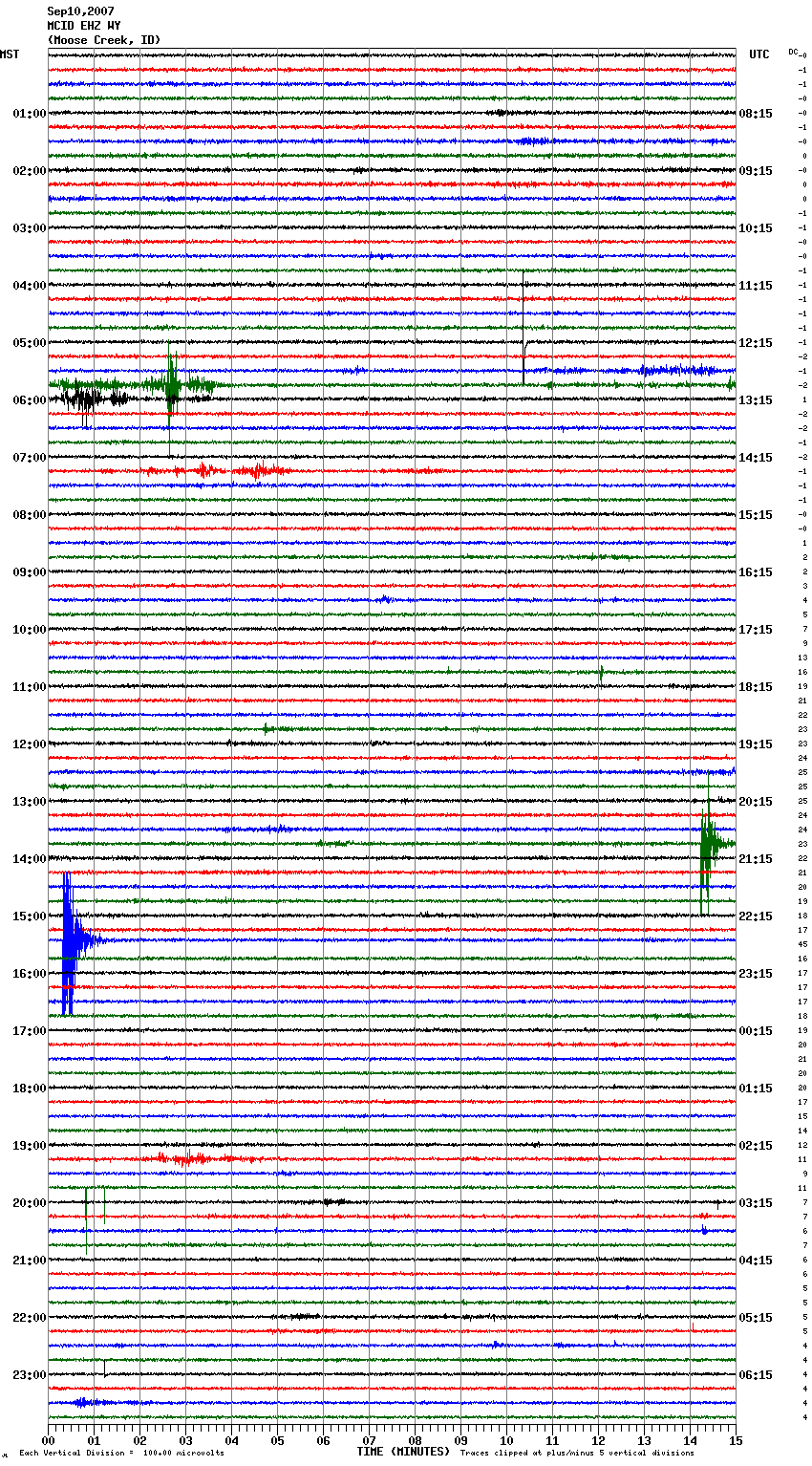This screenshot has height=1466, width=812.
Task: Click the 00:15 UTC time label
Action: 756,1031
